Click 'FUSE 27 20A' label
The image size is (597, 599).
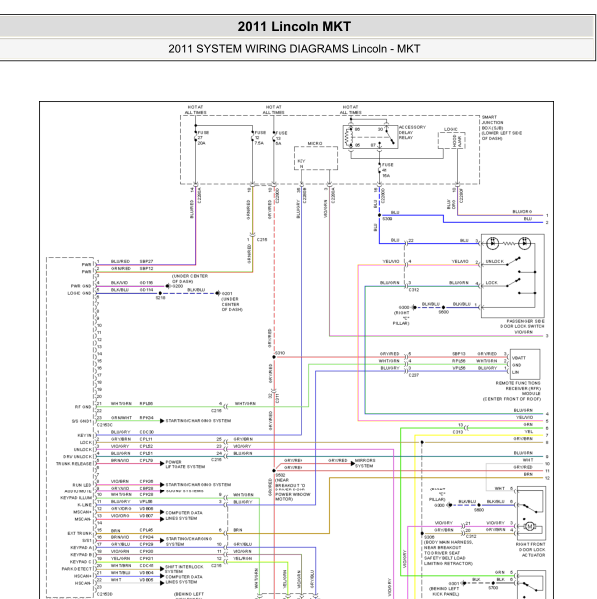[x=203, y=138]
